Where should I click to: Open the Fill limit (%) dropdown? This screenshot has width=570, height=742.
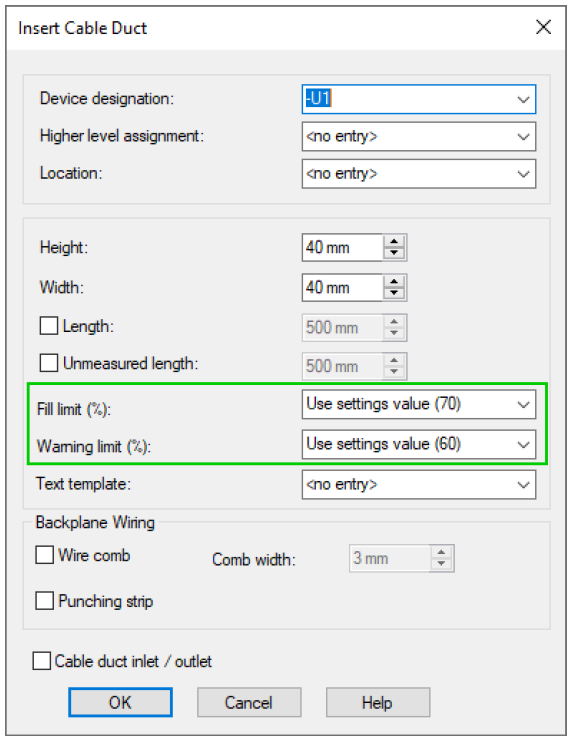pyautogui.click(x=523, y=405)
